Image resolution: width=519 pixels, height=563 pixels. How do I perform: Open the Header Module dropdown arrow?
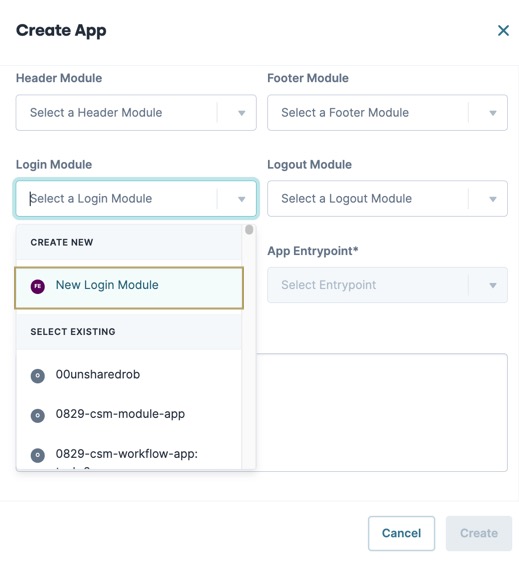(241, 113)
